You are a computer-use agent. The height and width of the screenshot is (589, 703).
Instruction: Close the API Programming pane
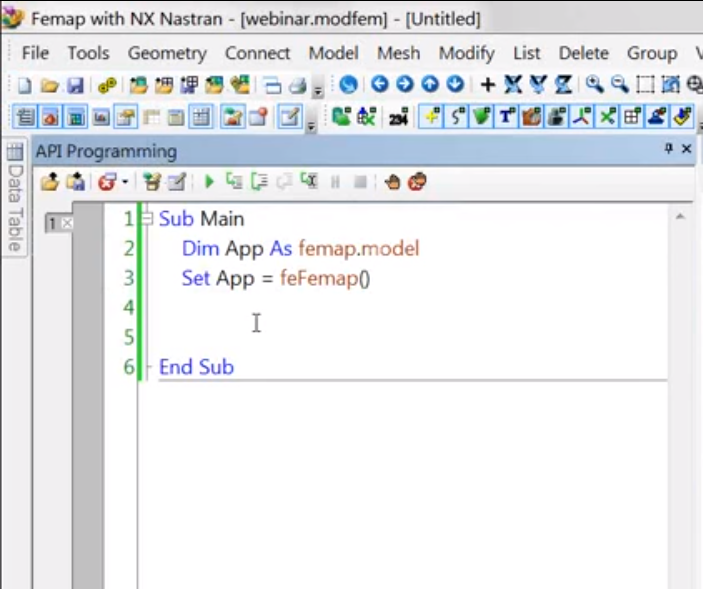click(x=687, y=149)
